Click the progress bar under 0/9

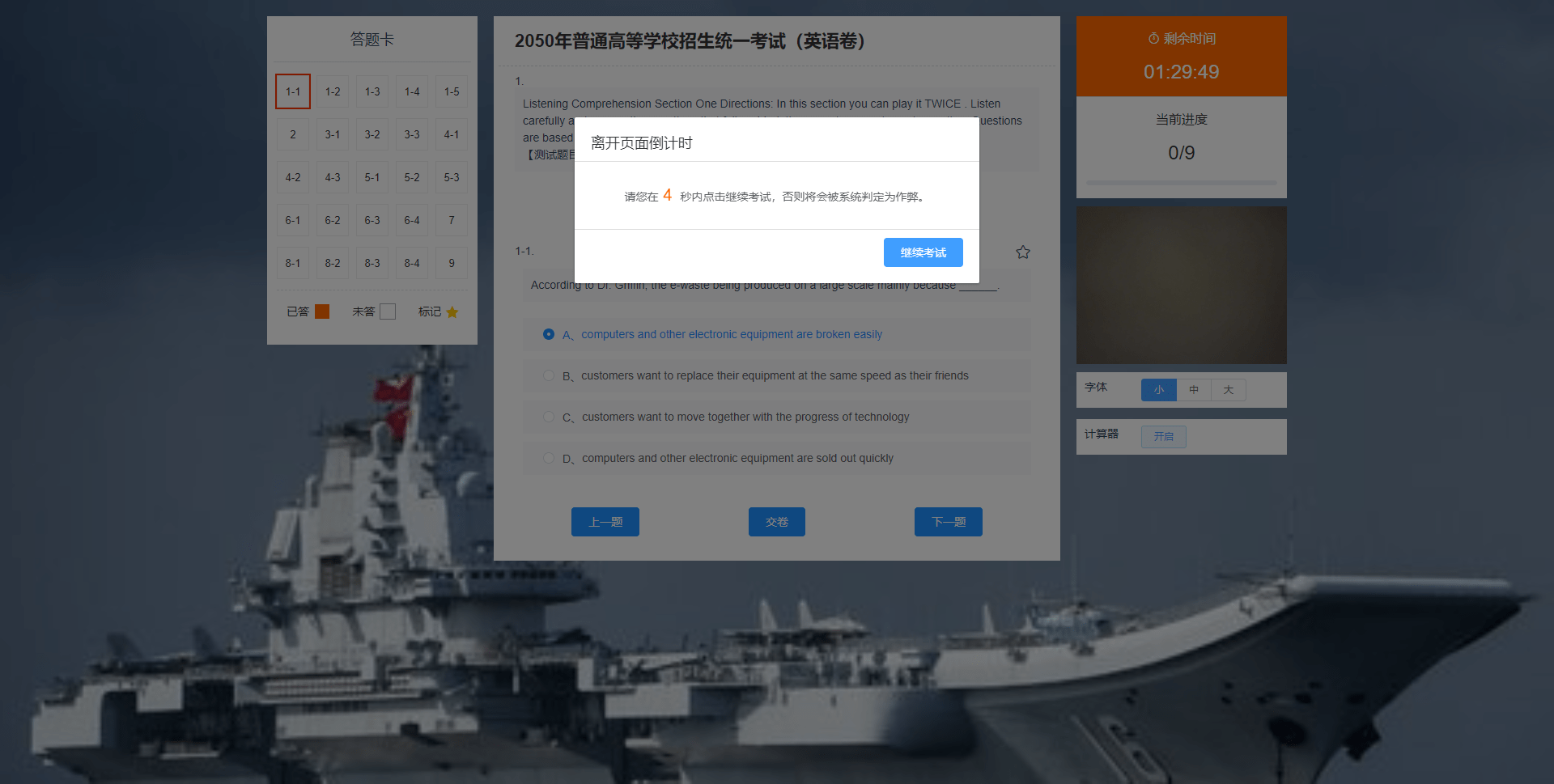1181,183
